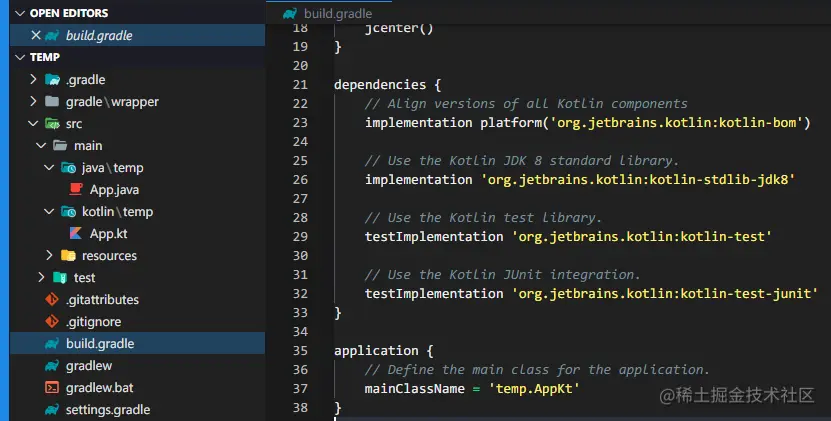Click the gradle icon beside build.gradle in Open Editors
This screenshot has height=421, width=831.
coord(52,36)
